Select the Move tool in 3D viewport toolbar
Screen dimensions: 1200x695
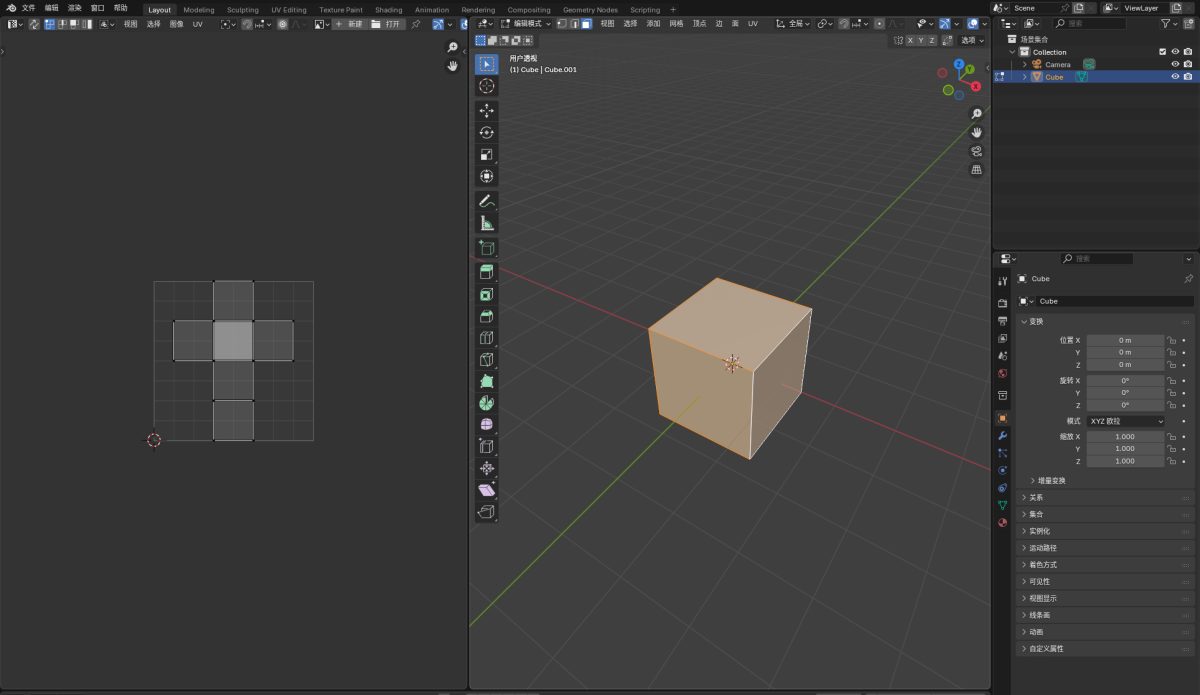tap(486, 110)
